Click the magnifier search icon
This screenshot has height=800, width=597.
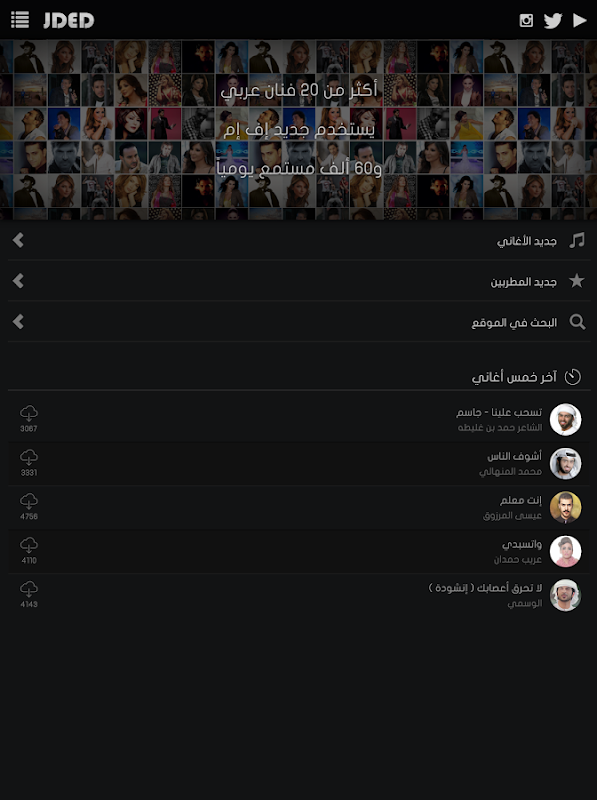577,322
